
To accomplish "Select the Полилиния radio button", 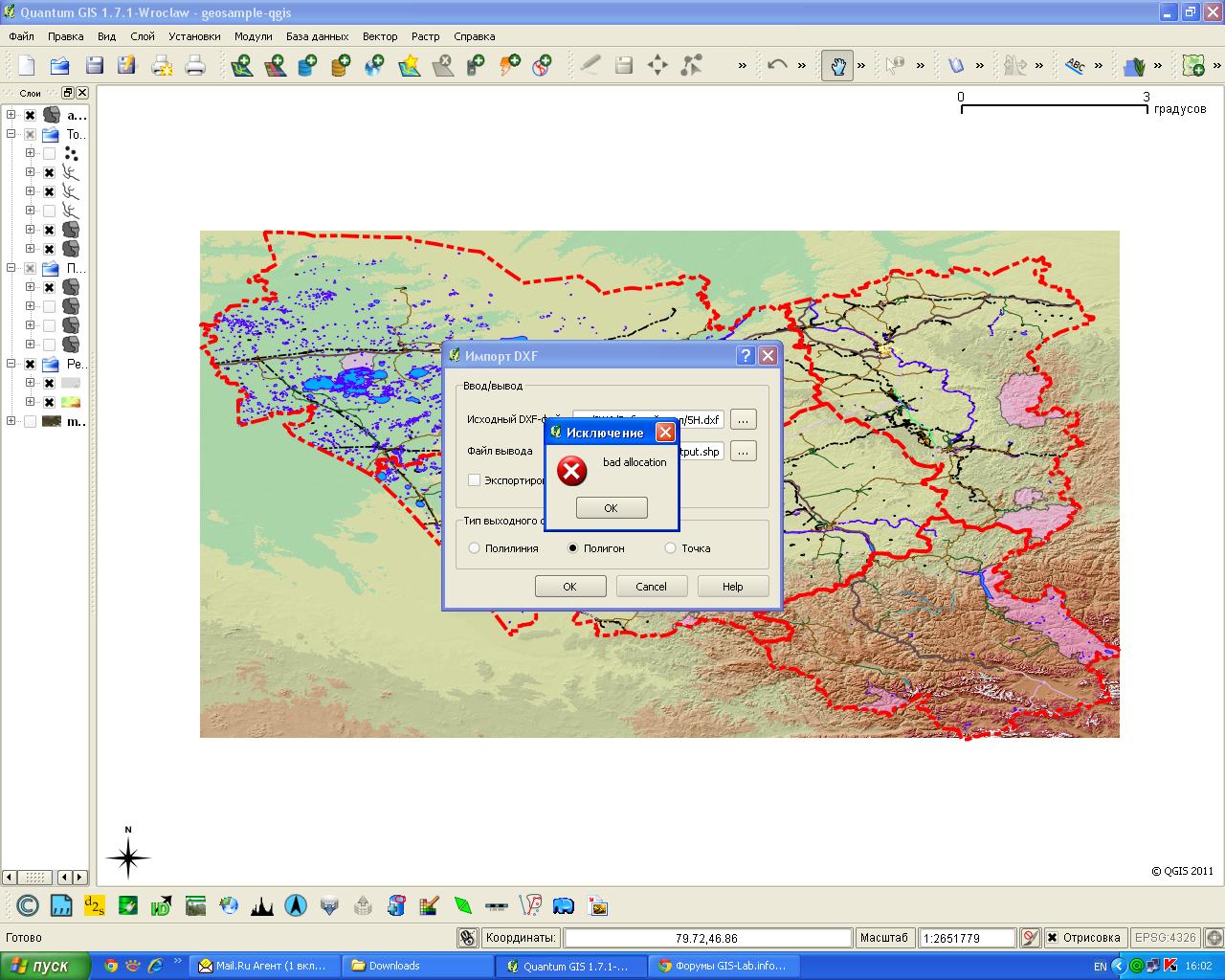I will point(475,548).
